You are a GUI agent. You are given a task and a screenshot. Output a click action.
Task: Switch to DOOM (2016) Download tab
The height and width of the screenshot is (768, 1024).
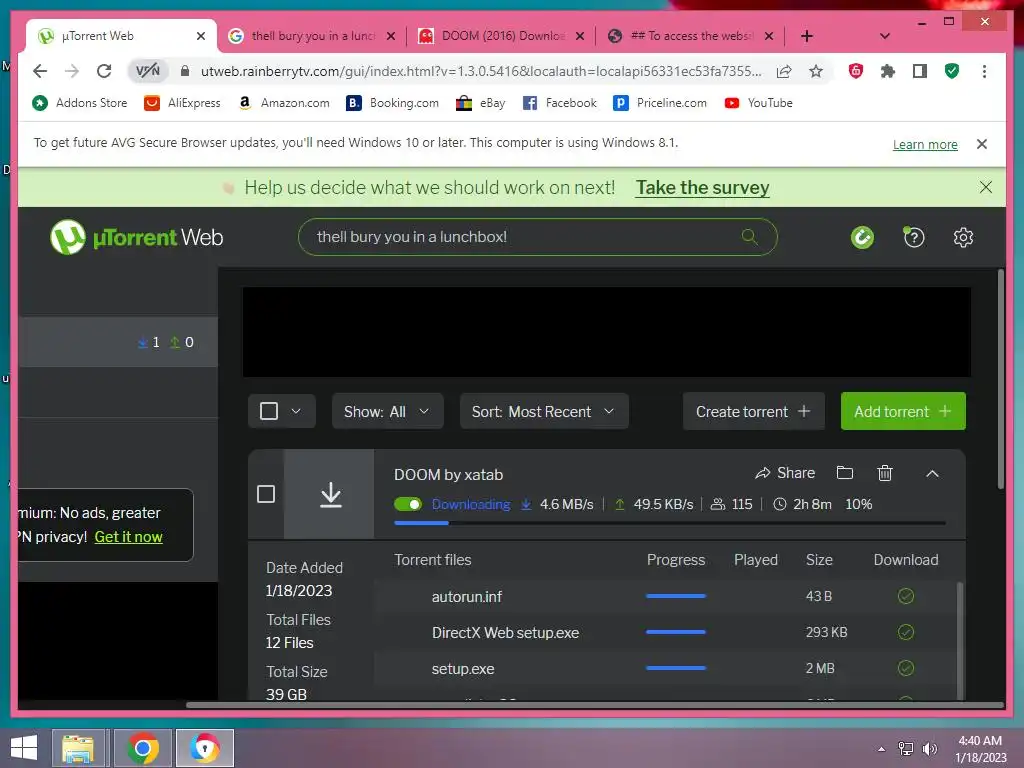tap(501, 36)
